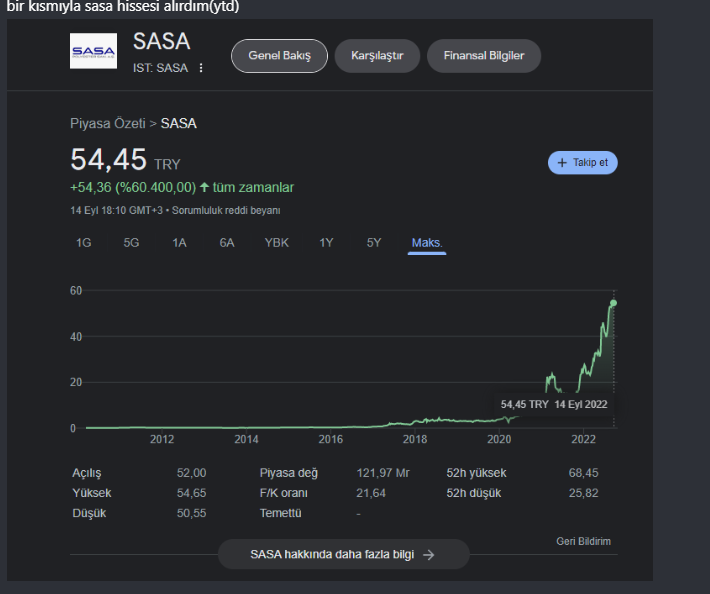The height and width of the screenshot is (594, 710).
Task: Switch chart to the 1Y range
Action: [326, 243]
